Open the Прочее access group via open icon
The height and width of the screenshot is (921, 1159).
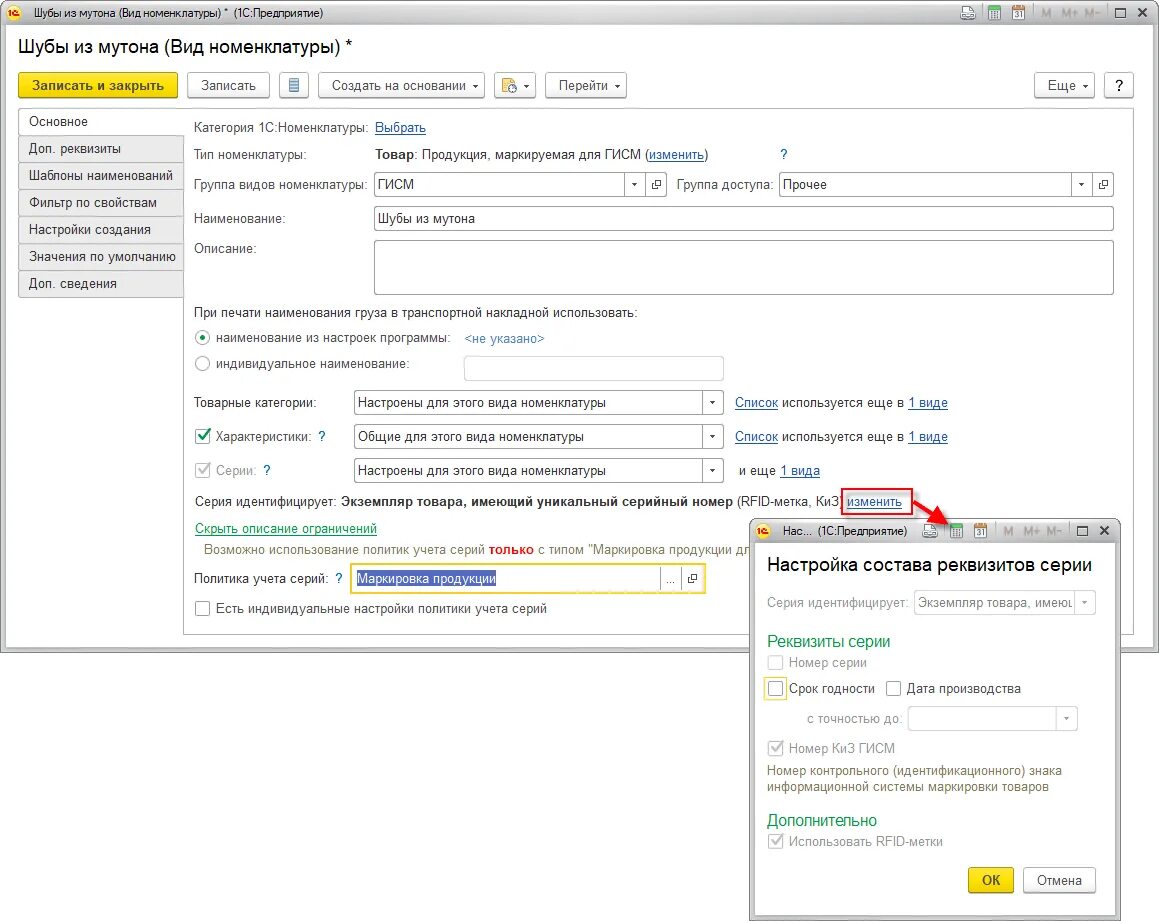1103,185
